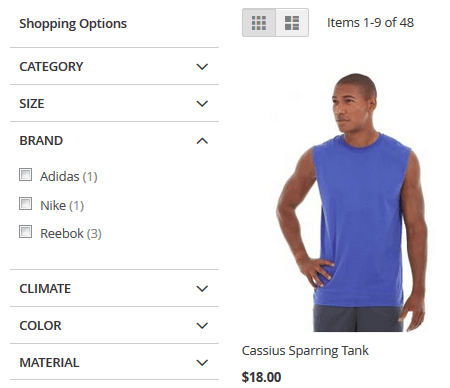Open the SIZE filter heading
Viewport: 450px width, 388px height.
(32, 104)
